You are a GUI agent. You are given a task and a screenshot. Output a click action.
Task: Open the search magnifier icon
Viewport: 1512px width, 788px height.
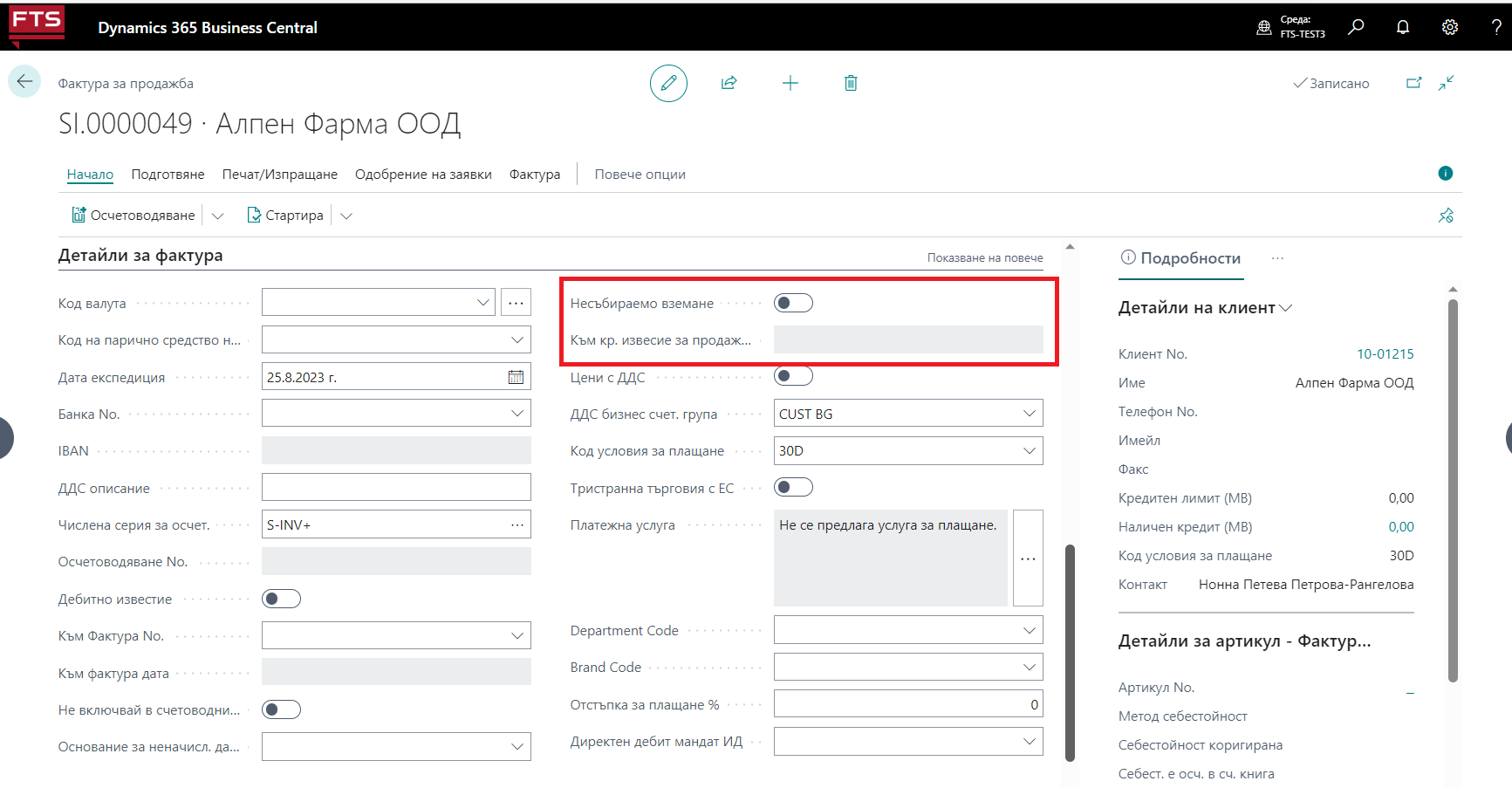(1356, 27)
